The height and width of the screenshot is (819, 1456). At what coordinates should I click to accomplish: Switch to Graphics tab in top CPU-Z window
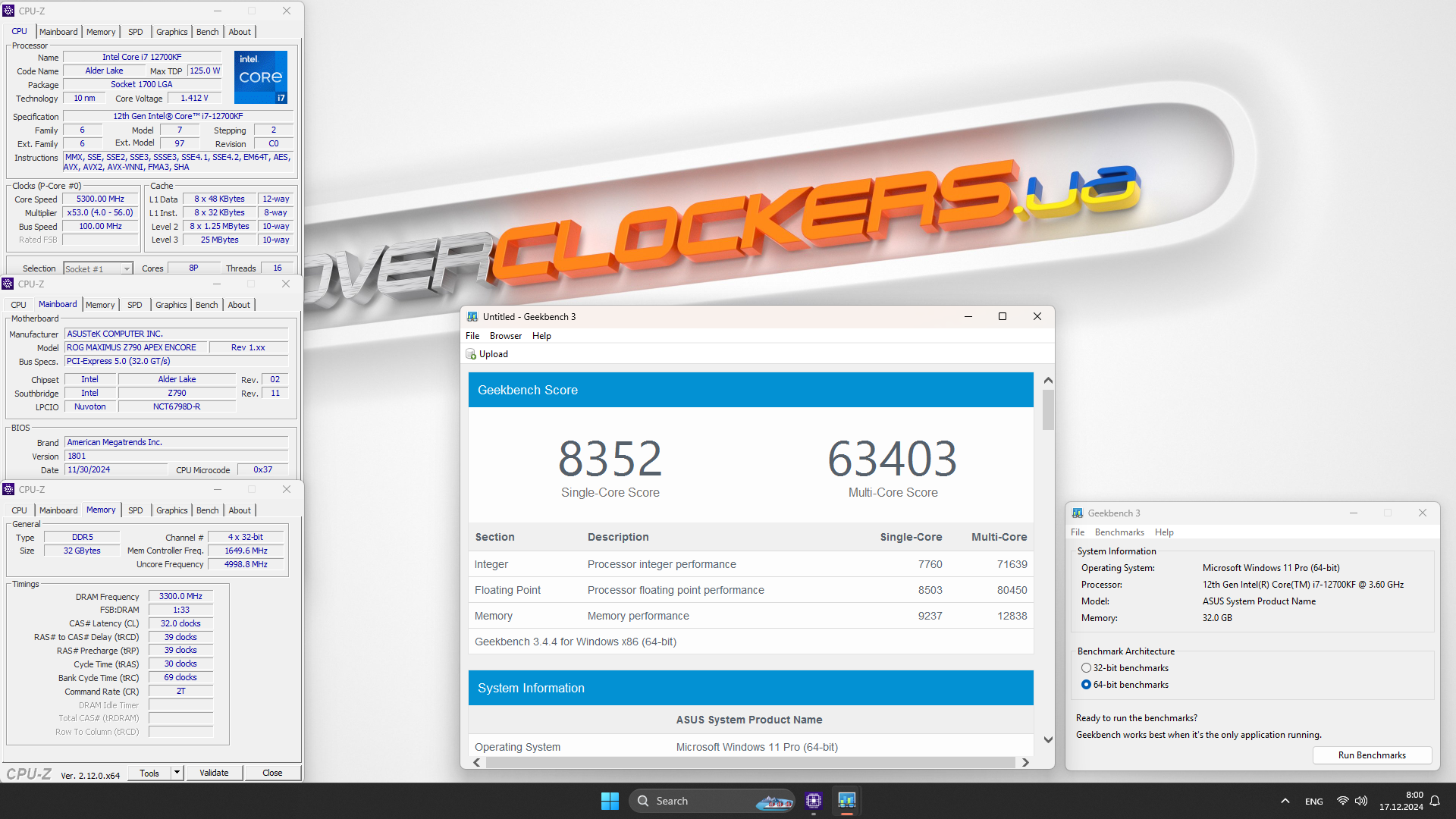pyautogui.click(x=171, y=32)
